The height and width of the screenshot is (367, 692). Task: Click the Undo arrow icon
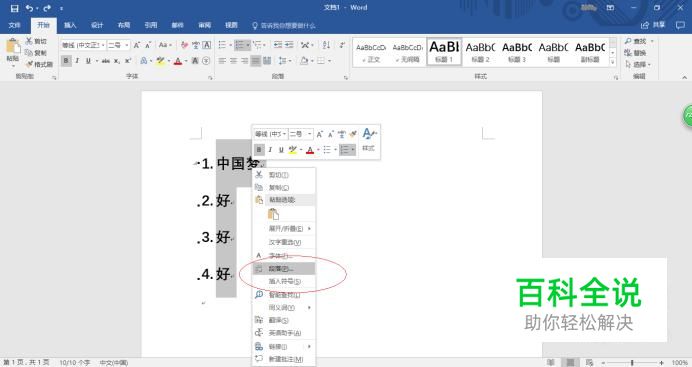click(x=30, y=8)
